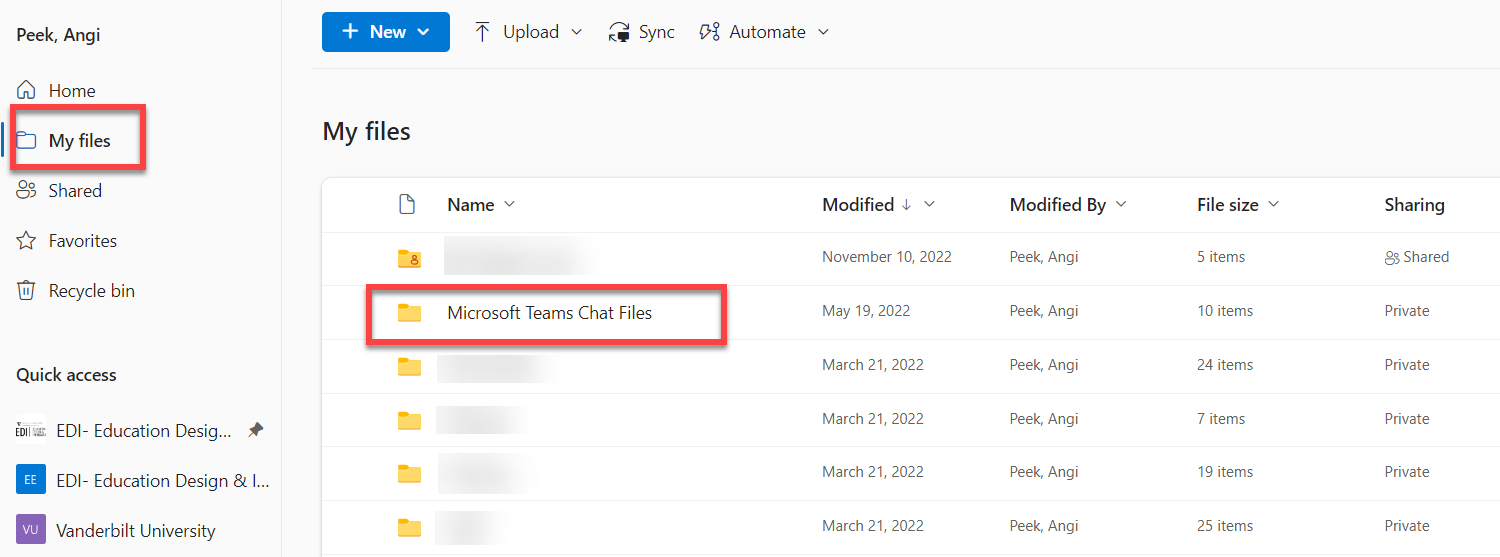The height and width of the screenshot is (557, 1500).
Task: Click the folder icon in the 19 items row
Action: tap(409, 473)
